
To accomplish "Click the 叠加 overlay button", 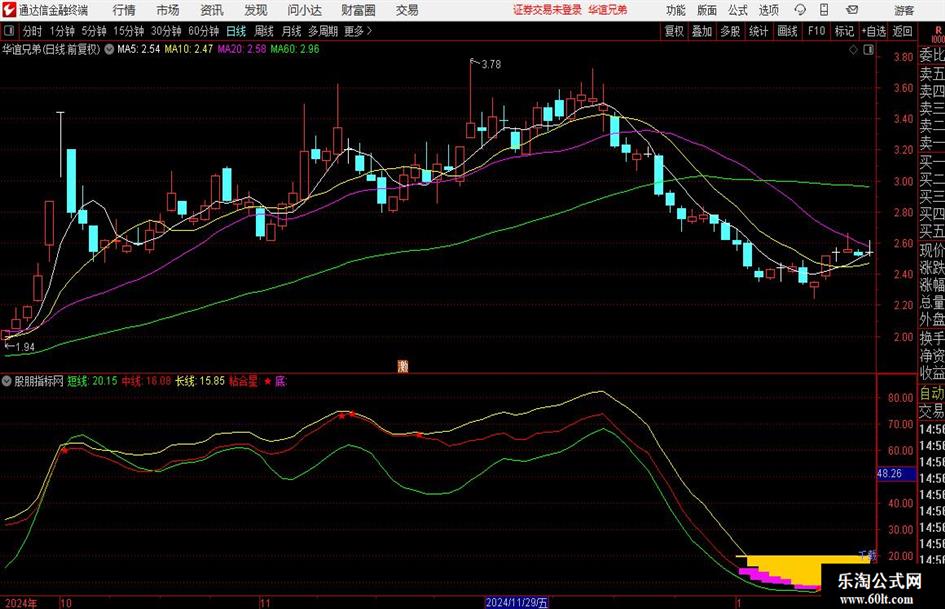I will point(702,31).
